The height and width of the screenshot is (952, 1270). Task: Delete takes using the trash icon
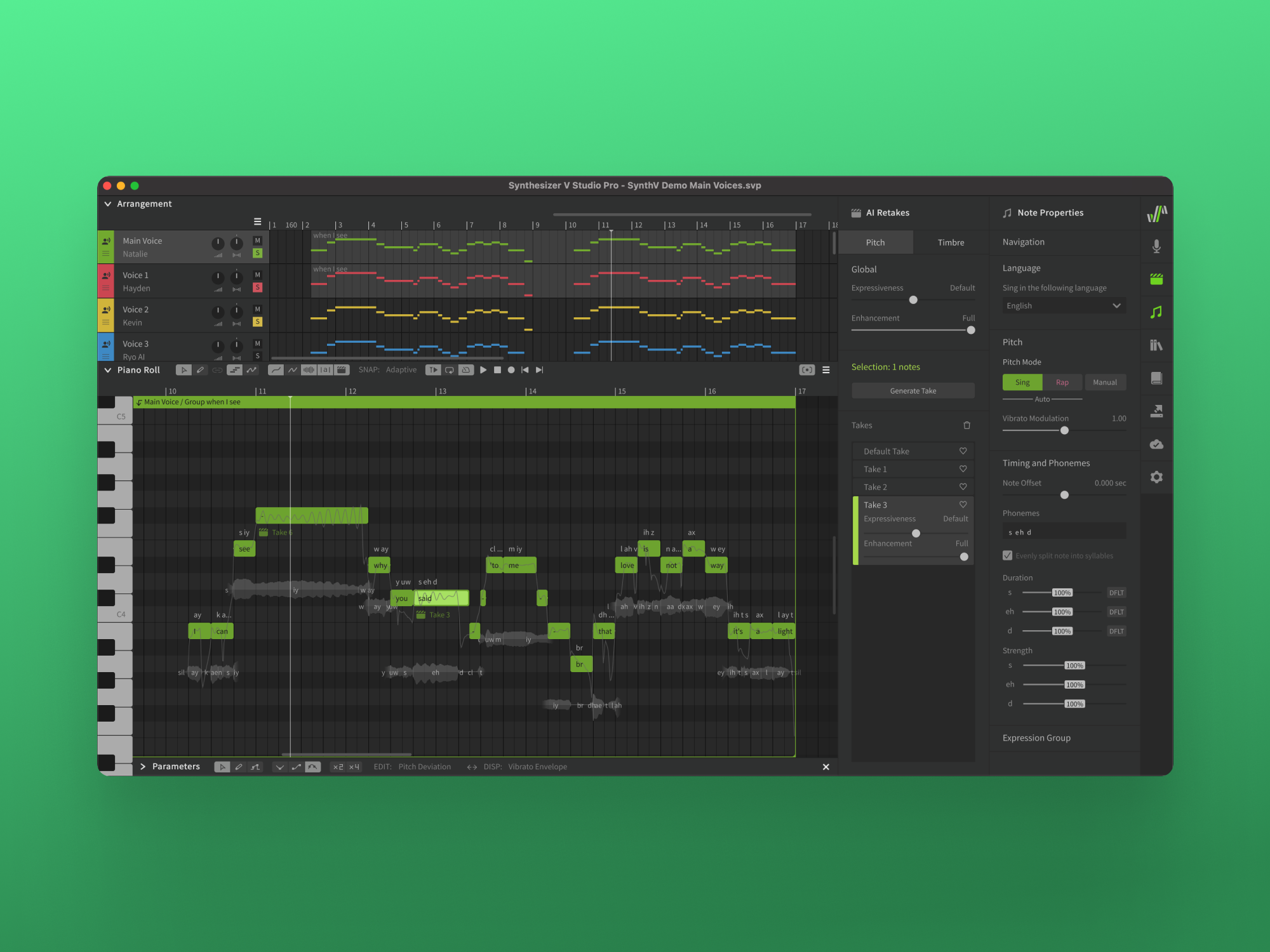[x=966, y=425]
